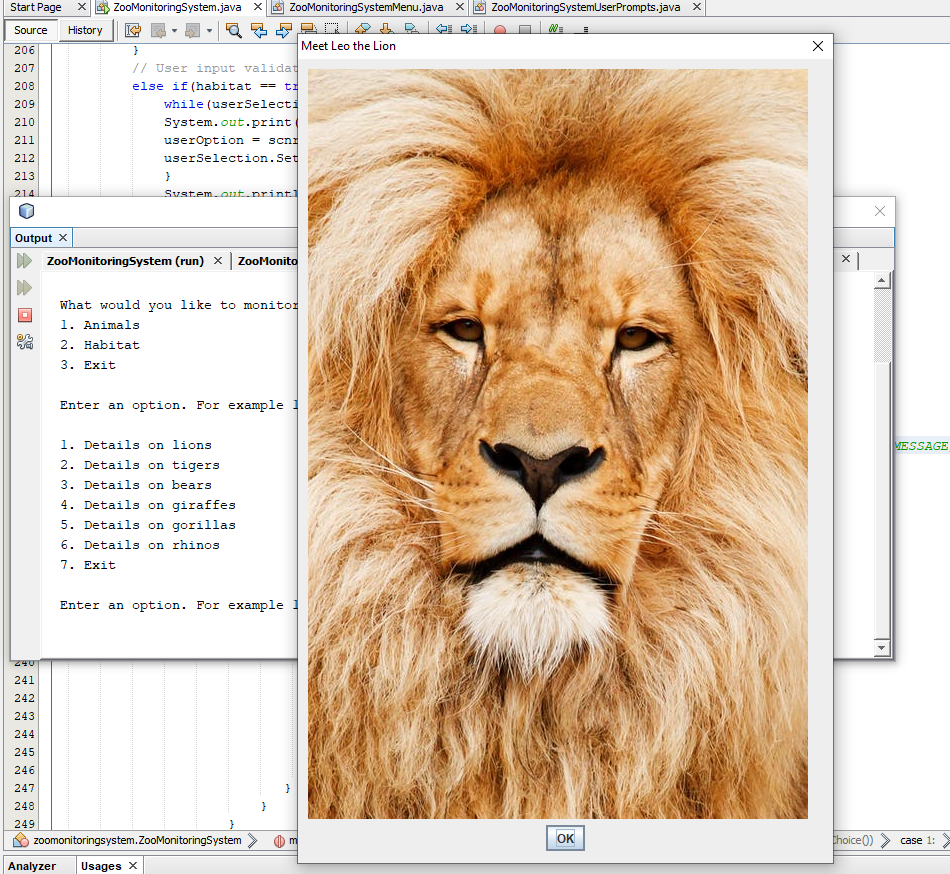
Task: Click the case 1: breadcrumb
Action: click(917, 840)
